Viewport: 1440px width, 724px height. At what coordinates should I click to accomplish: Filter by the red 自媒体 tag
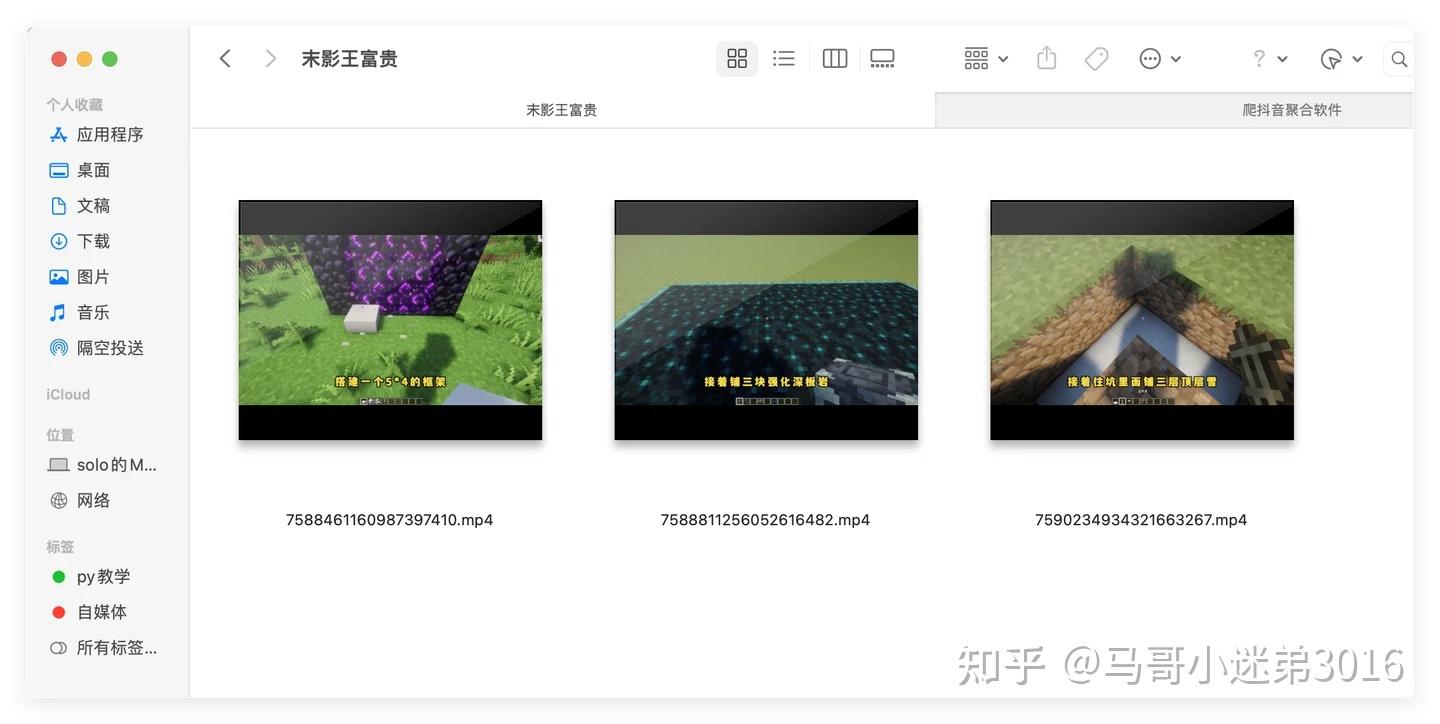coord(103,612)
